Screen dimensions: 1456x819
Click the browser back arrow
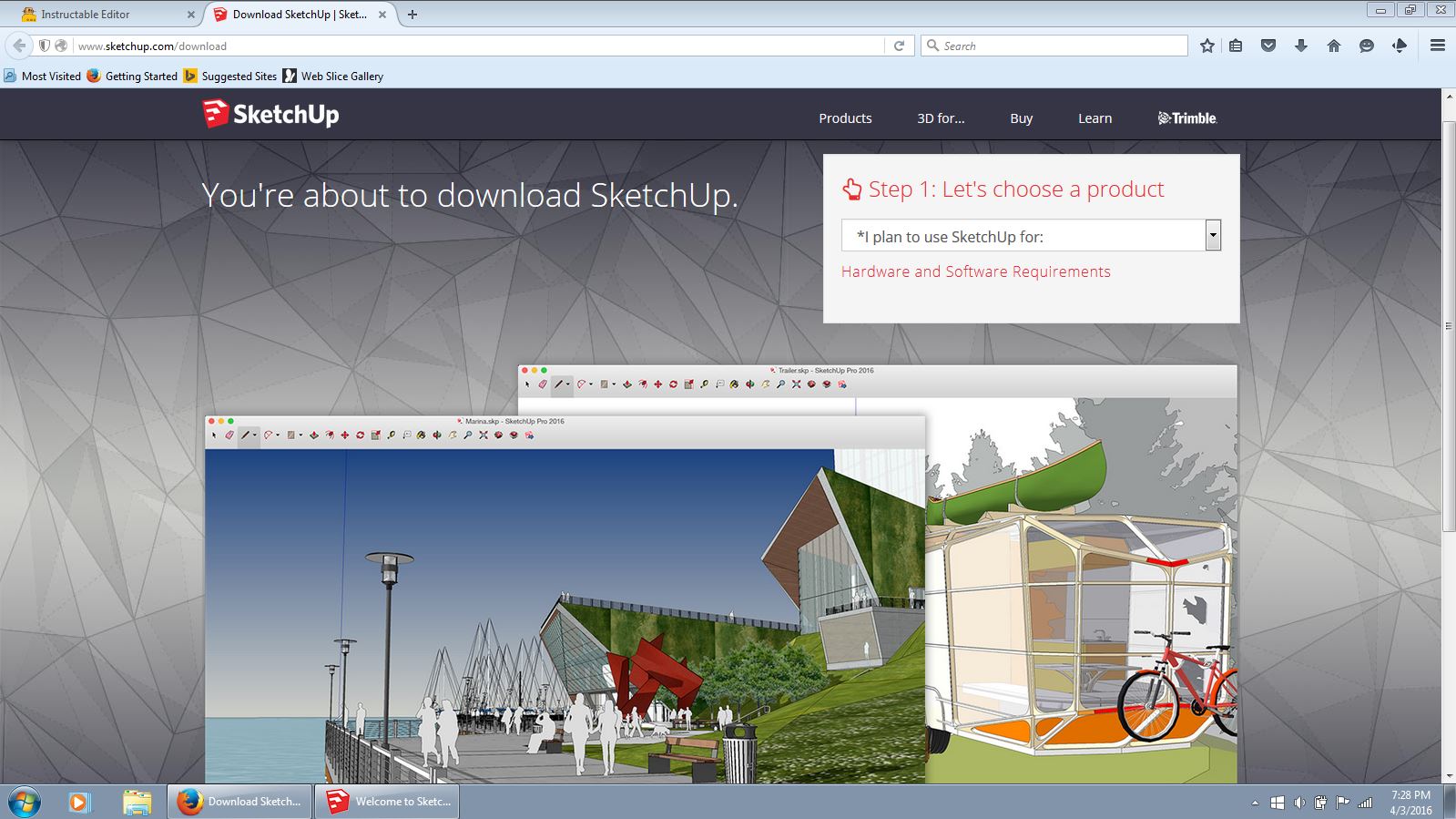coord(19,46)
